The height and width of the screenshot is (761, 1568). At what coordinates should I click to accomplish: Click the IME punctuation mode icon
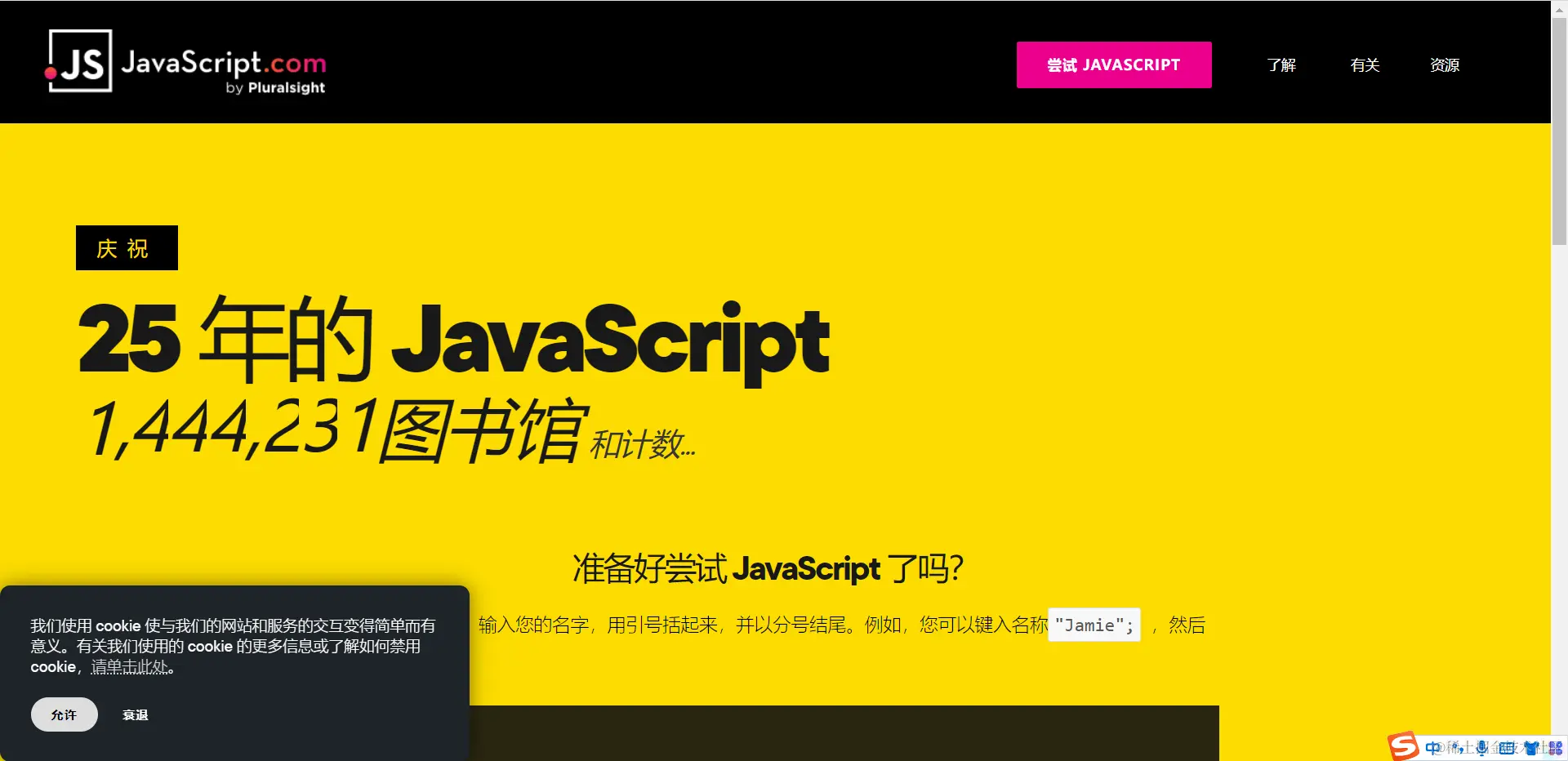tap(1459, 748)
